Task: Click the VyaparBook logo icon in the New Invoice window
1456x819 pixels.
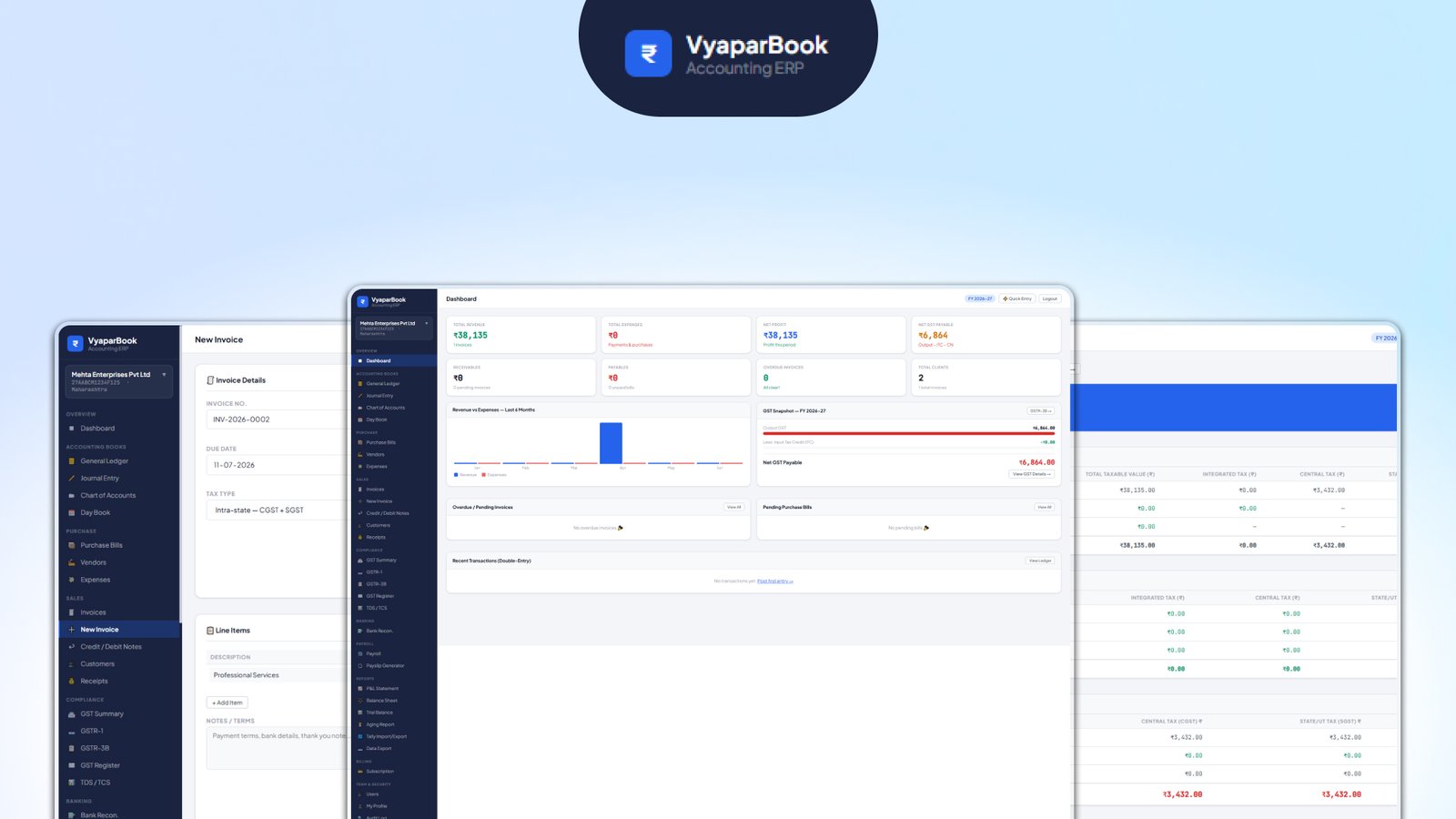Action: pos(76,343)
